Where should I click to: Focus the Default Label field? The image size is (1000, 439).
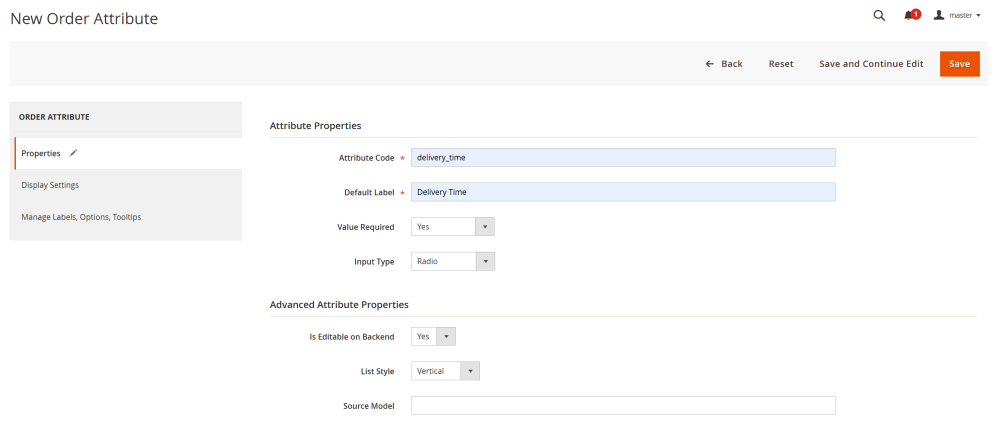[623, 192]
